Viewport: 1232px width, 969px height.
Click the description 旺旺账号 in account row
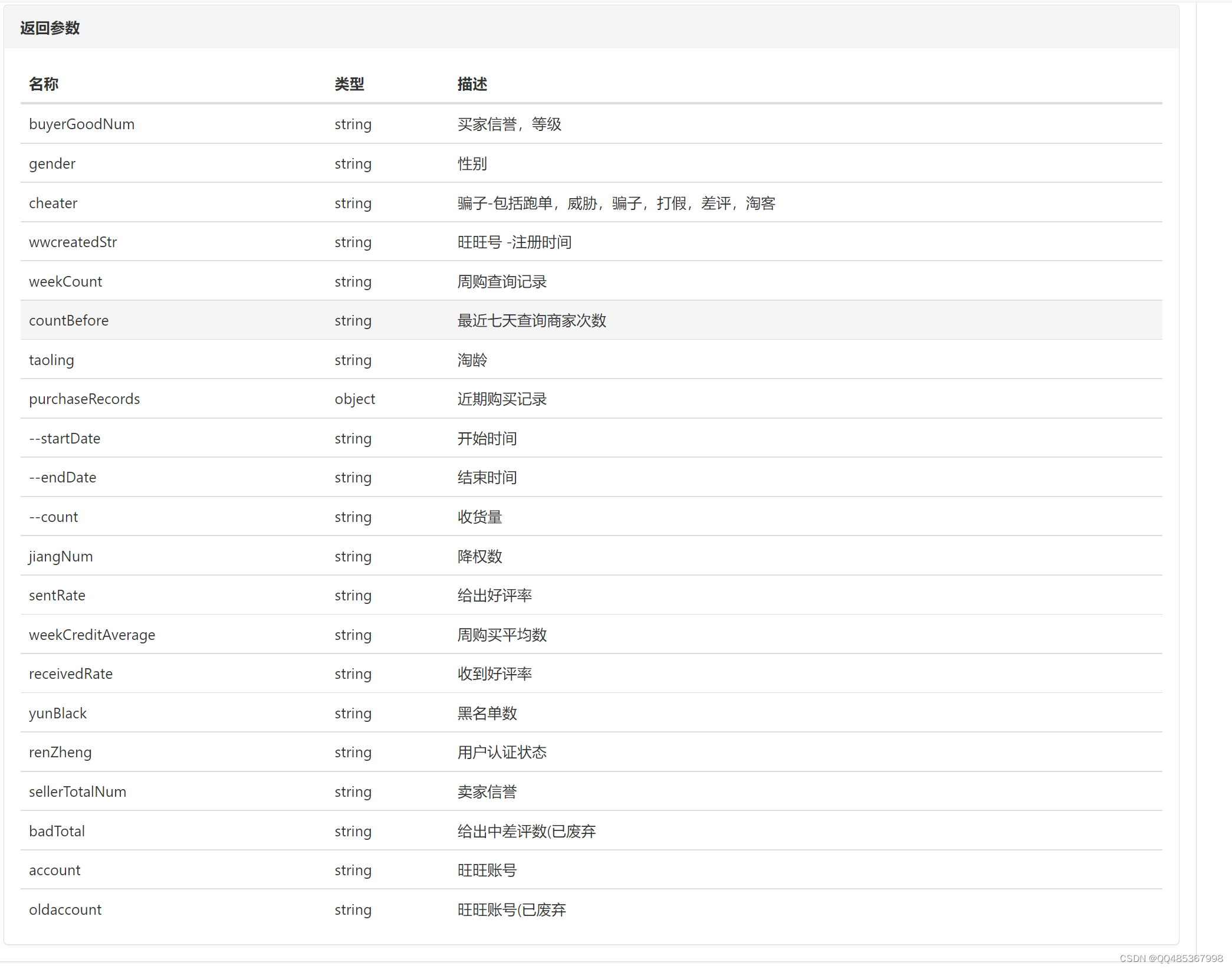tap(487, 870)
